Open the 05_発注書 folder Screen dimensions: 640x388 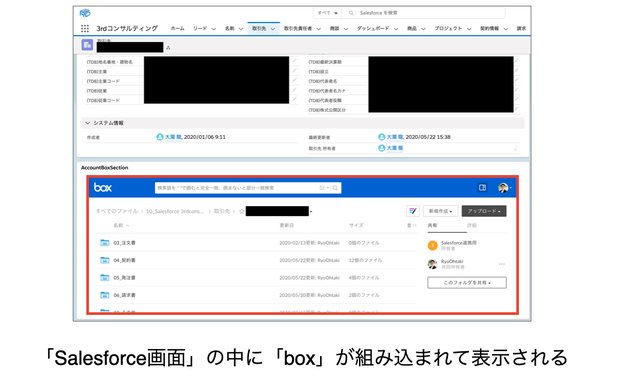(x=124, y=278)
